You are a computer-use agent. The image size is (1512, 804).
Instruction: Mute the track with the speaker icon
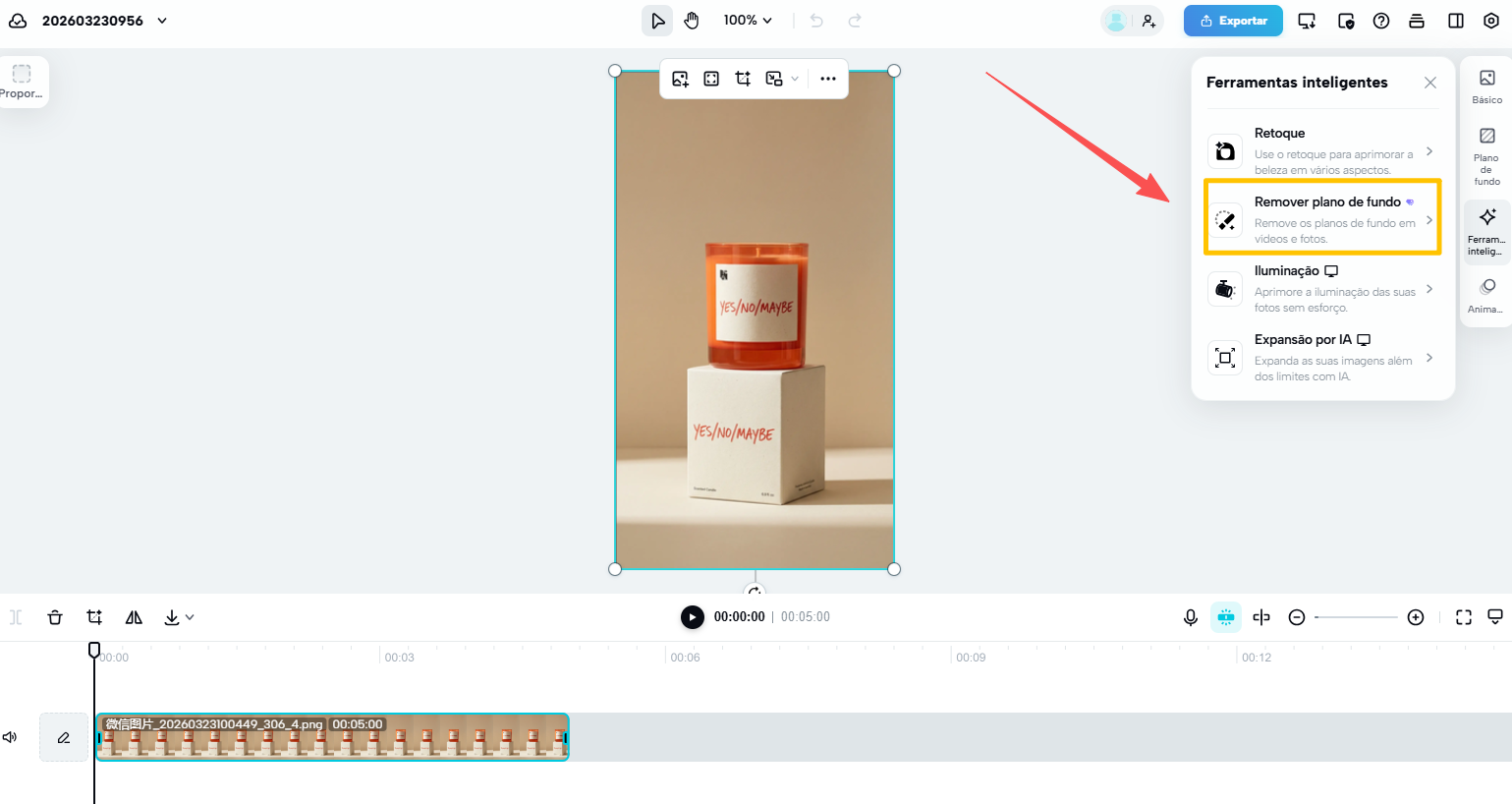pyautogui.click(x=10, y=737)
